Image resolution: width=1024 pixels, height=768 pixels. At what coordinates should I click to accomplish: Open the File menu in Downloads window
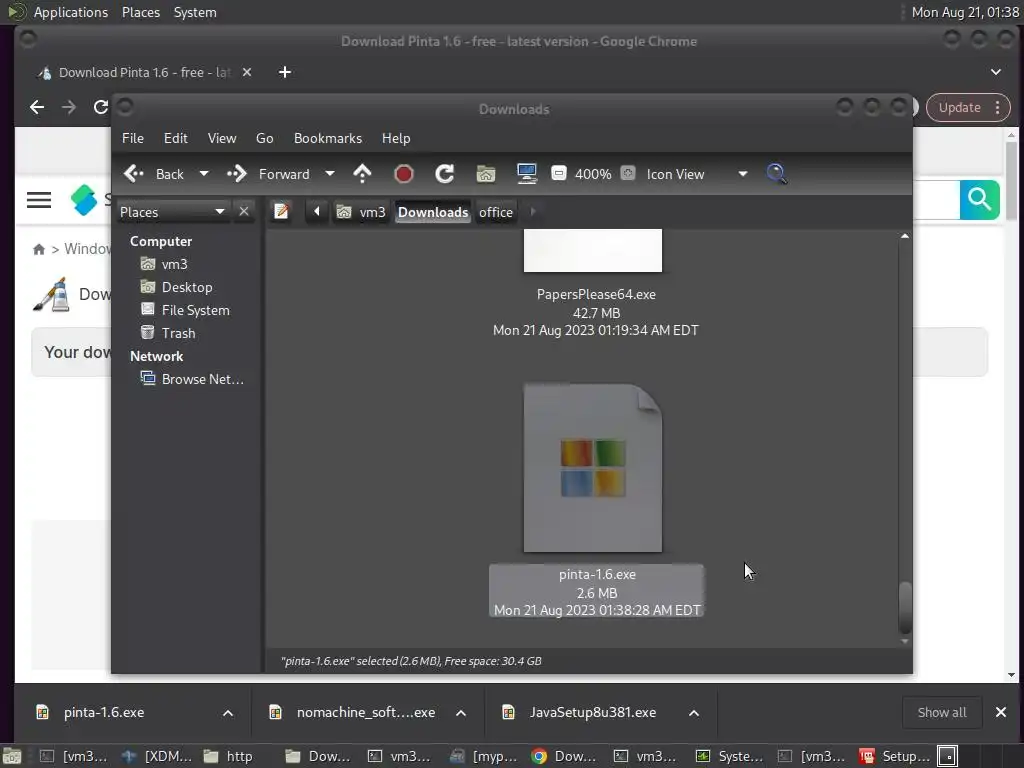(x=133, y=138)
